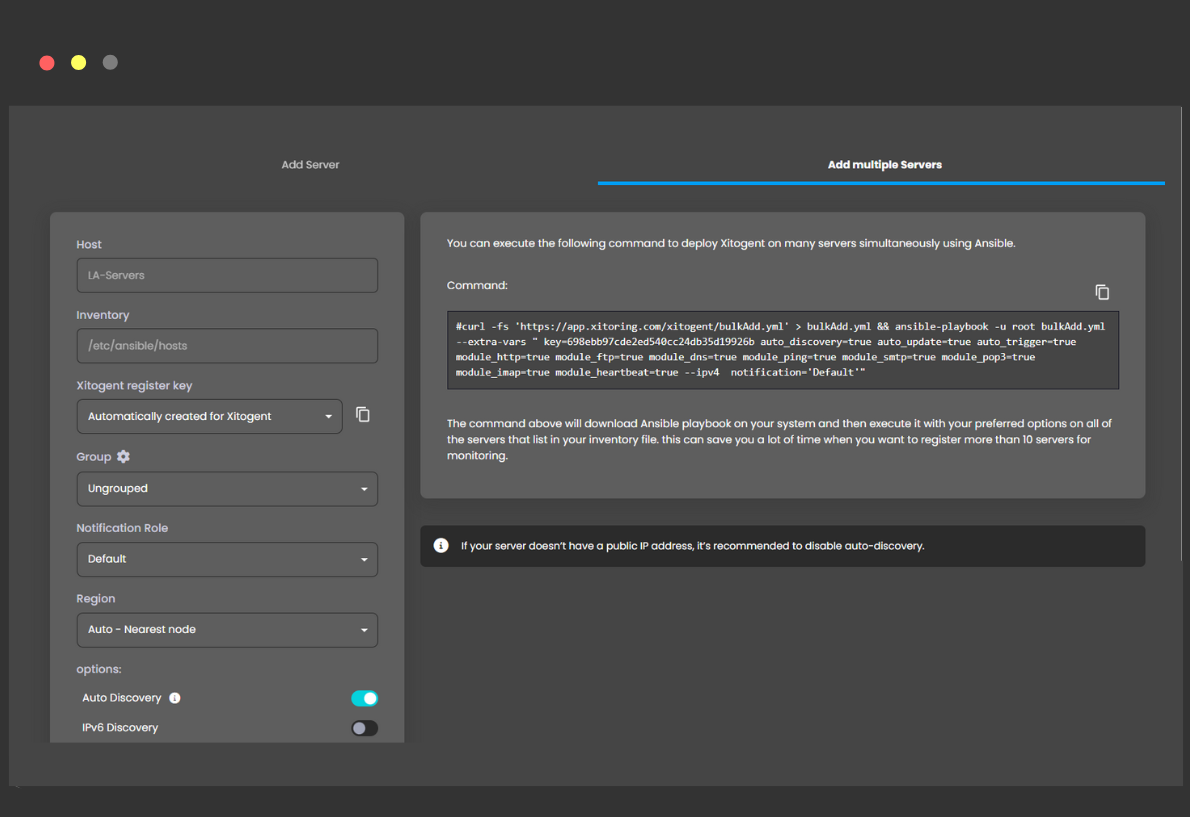Click the 'Xitogent register key' label
The width and height of the screenshot is (1190, 817).
134,385
